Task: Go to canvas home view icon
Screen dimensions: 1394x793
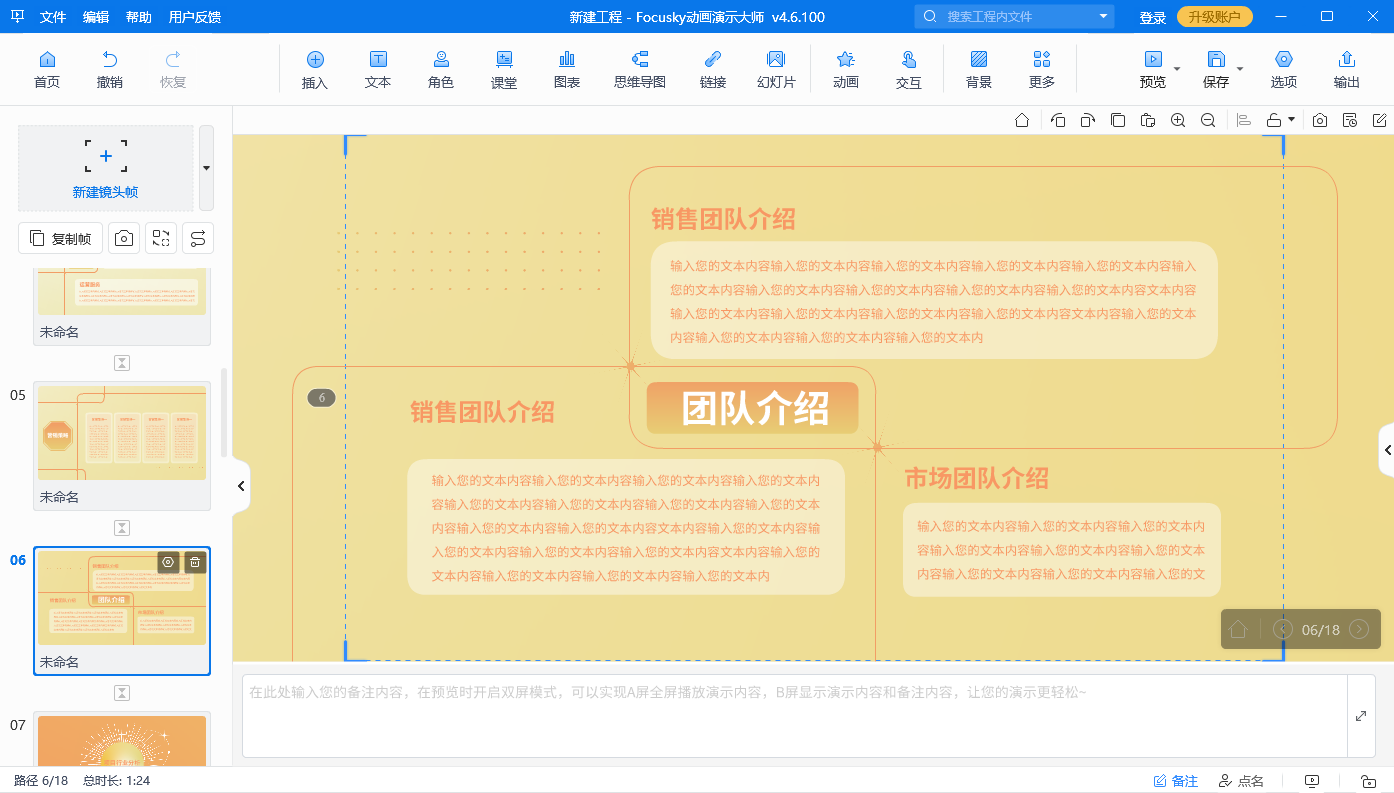Action: click(x=1022, y=120)
